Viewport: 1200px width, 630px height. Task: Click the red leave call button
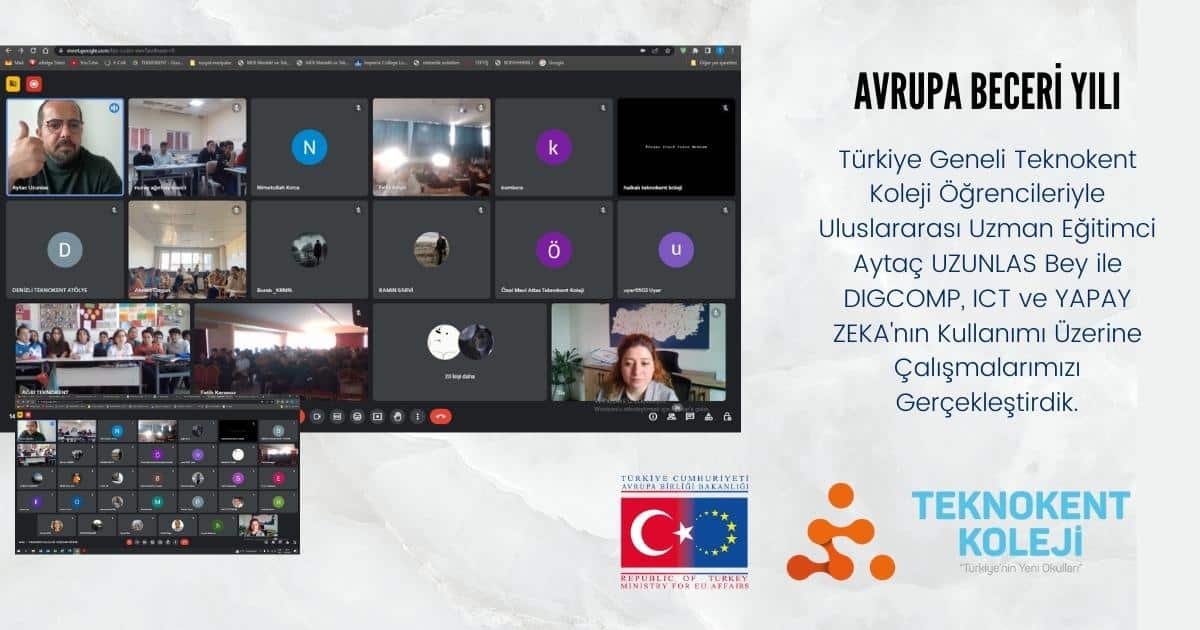tap(440, 415)
